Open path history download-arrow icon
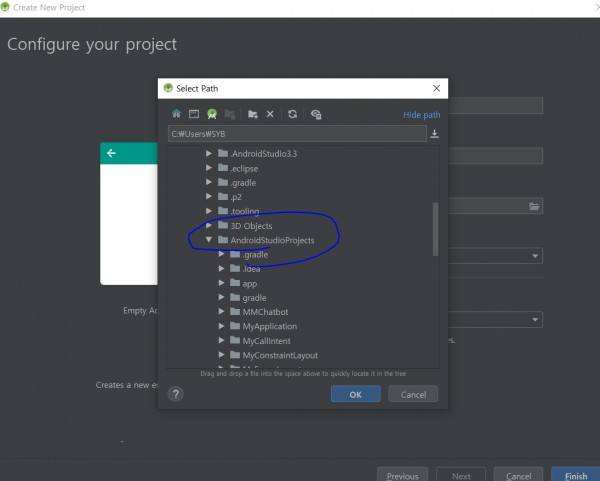This screenshot has height=481, width=600. 434,134
